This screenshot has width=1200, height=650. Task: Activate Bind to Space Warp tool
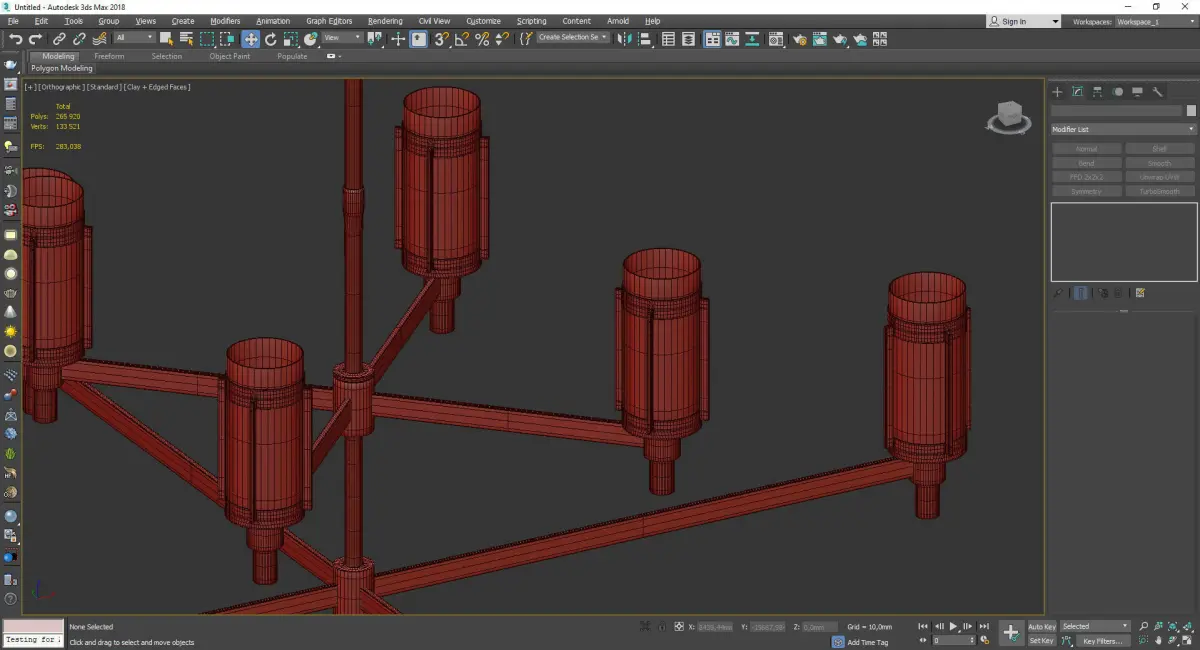[100, 39]
